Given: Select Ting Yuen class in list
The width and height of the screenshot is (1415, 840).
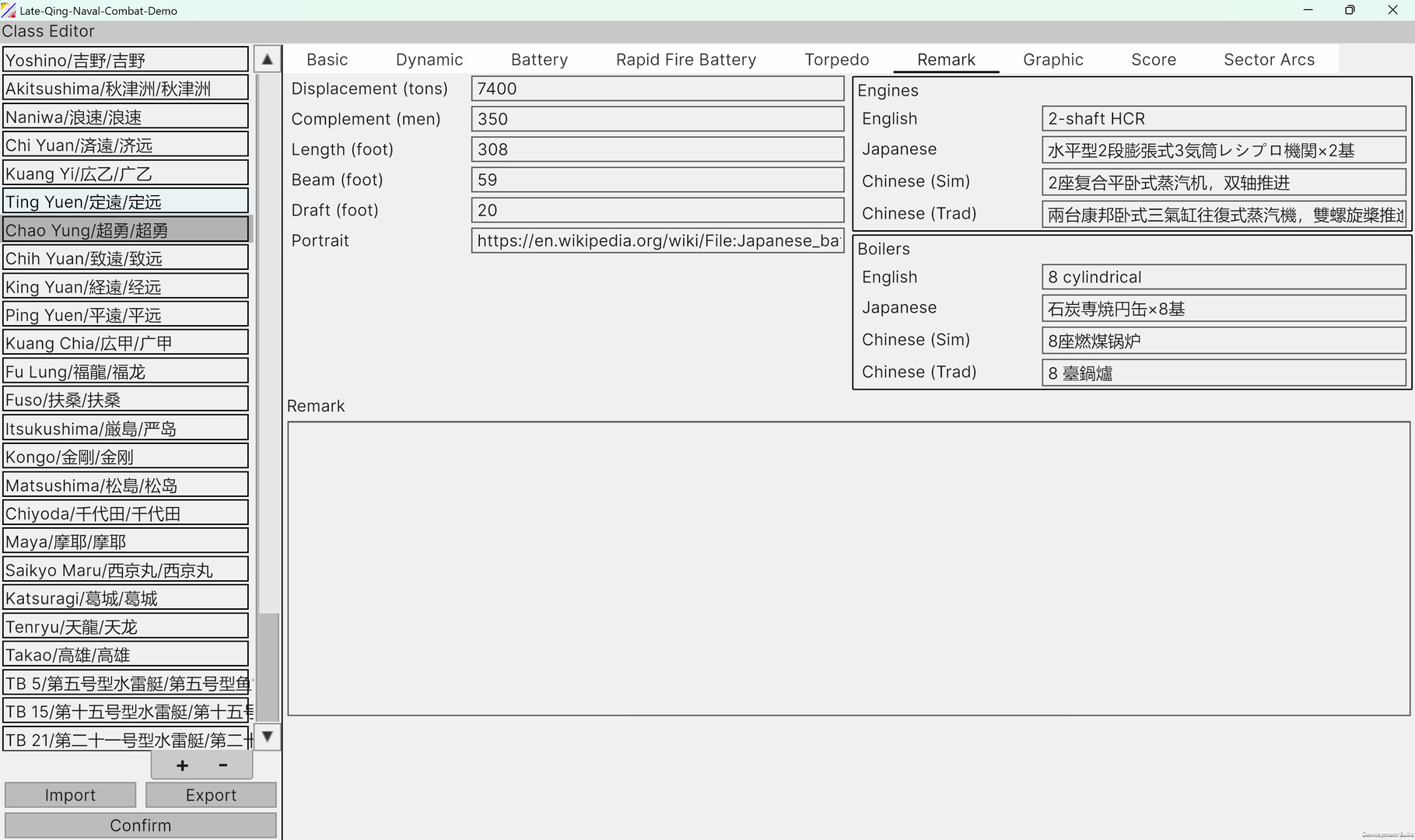Looking at the screenshot, I should [x=125, y=201].
